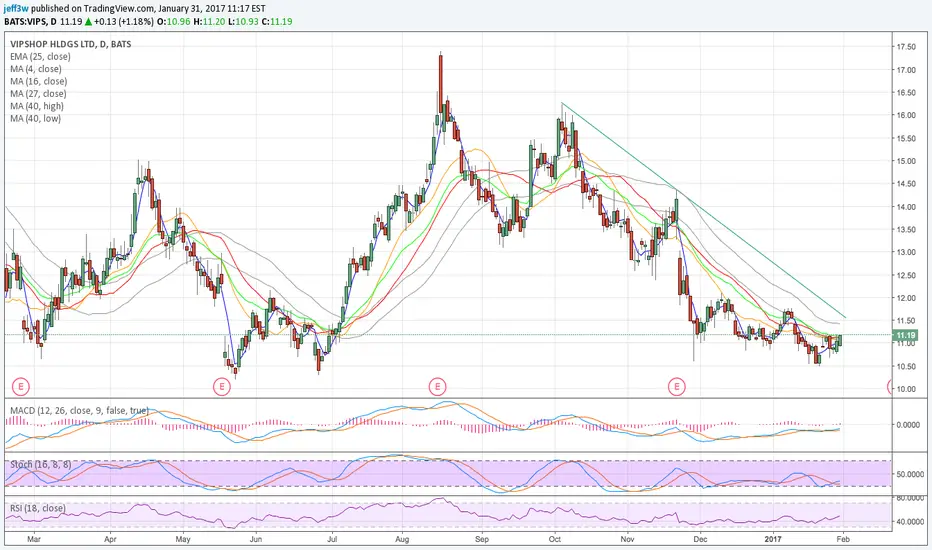This screenshot has width=932, height=550.
Task: Open the jeff3w author profile link
Action: (x=15, y=9)
